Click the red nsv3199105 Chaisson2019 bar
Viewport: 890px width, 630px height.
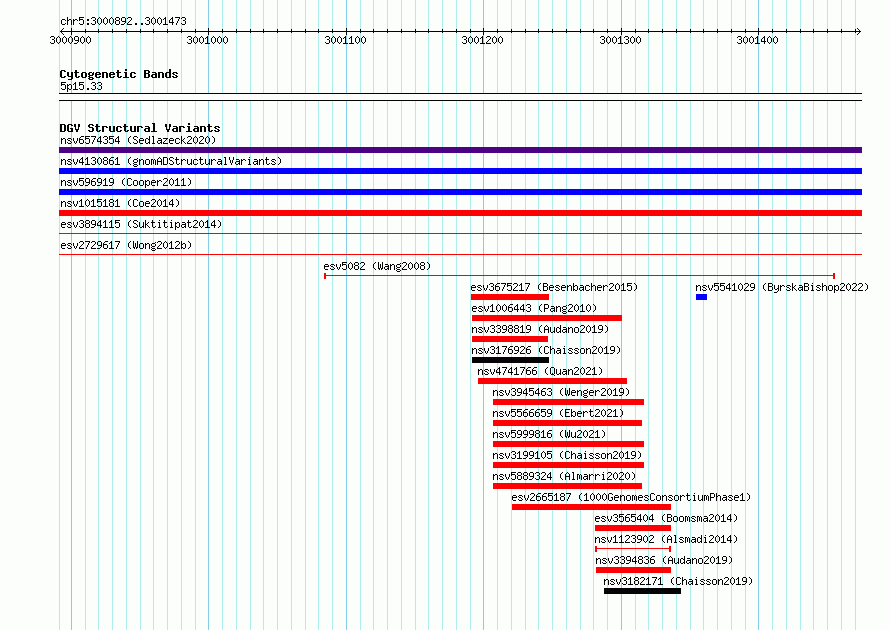coord(568,465)
